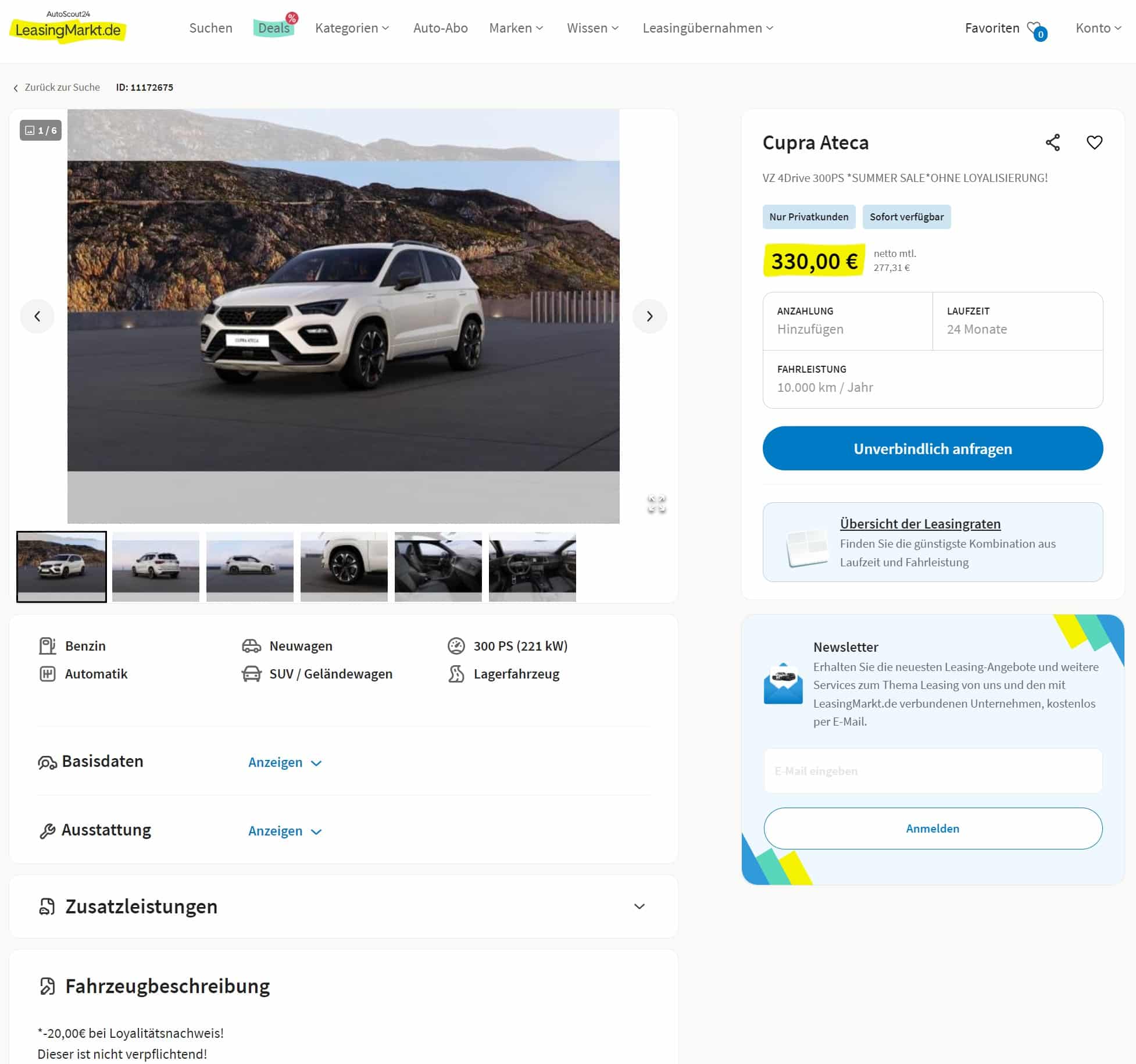Click the 330,00 € price

click(814, 261)
